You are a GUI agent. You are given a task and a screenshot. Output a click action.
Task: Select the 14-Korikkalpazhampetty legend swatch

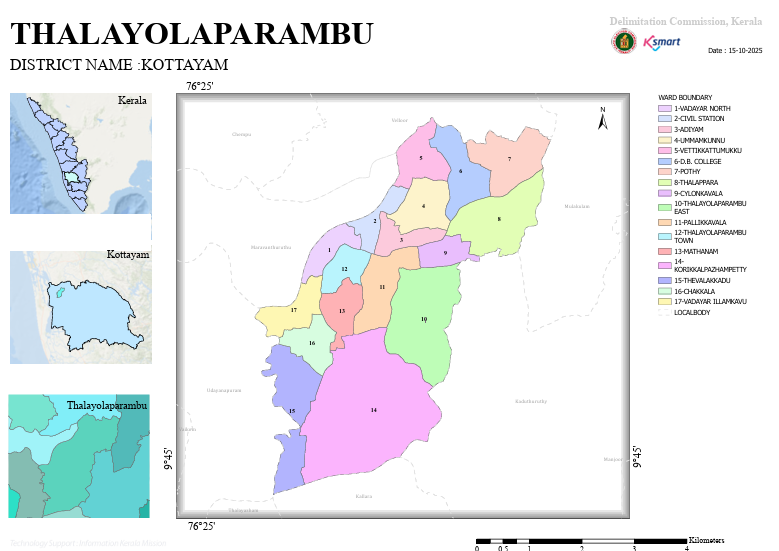[665, 265]
